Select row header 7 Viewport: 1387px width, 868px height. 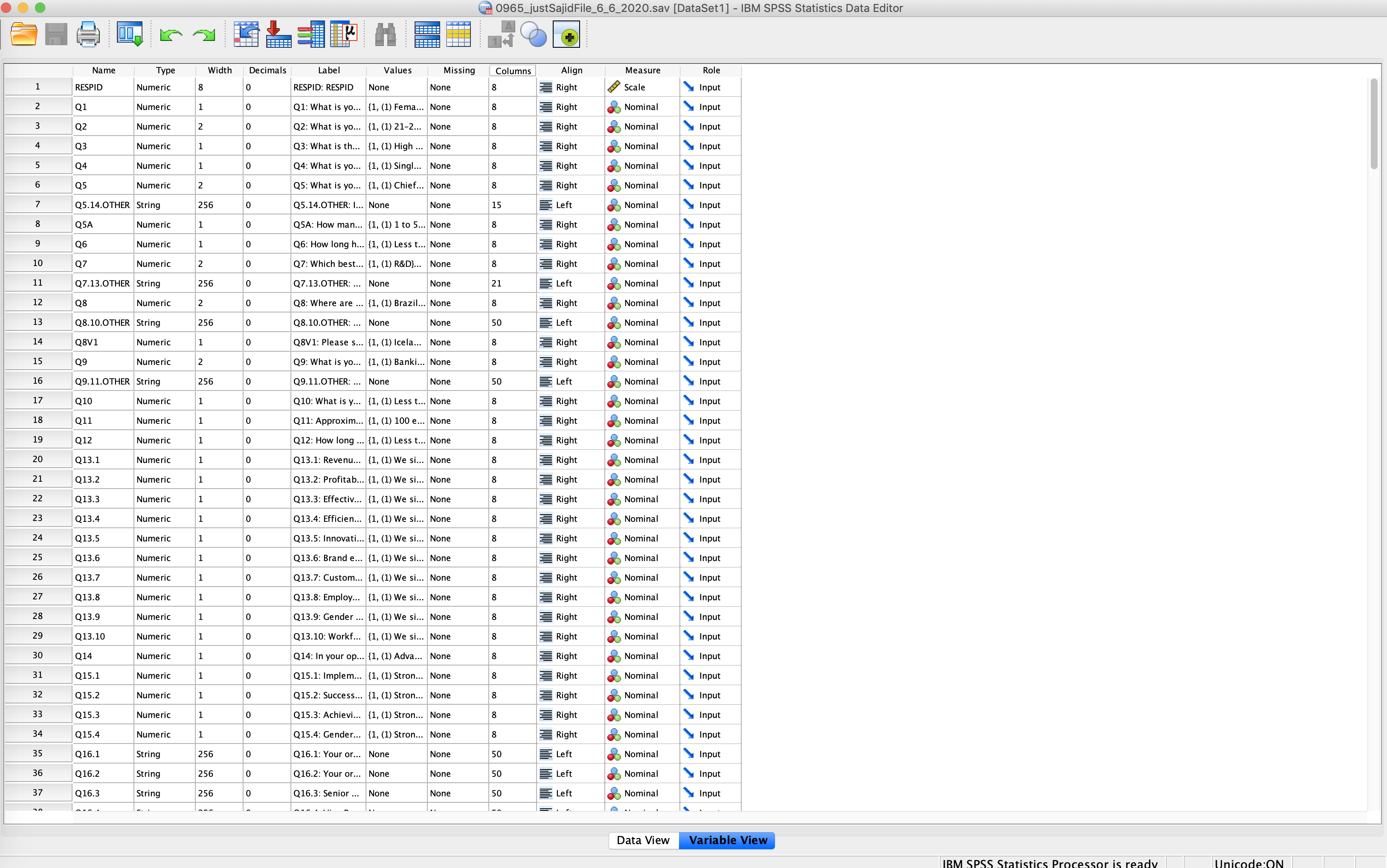tap(38, 204)
